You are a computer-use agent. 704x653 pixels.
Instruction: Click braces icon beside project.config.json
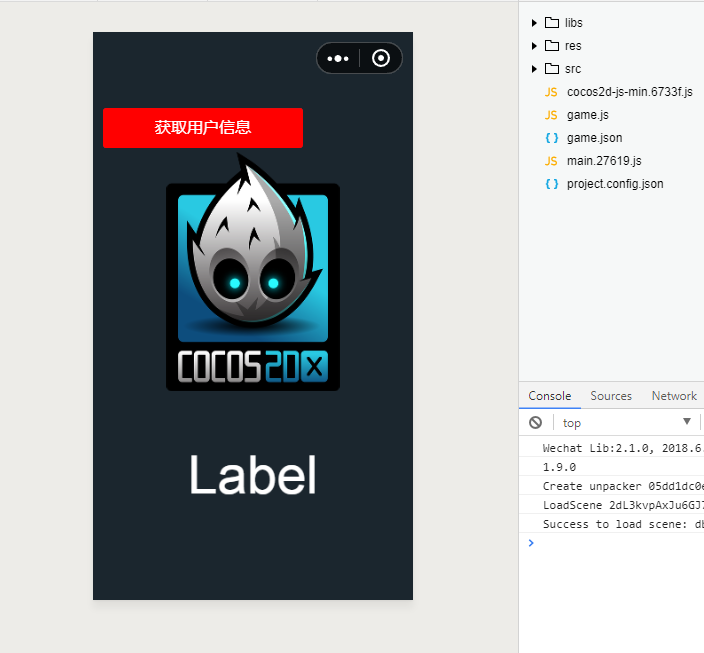[x=552, y=184]
